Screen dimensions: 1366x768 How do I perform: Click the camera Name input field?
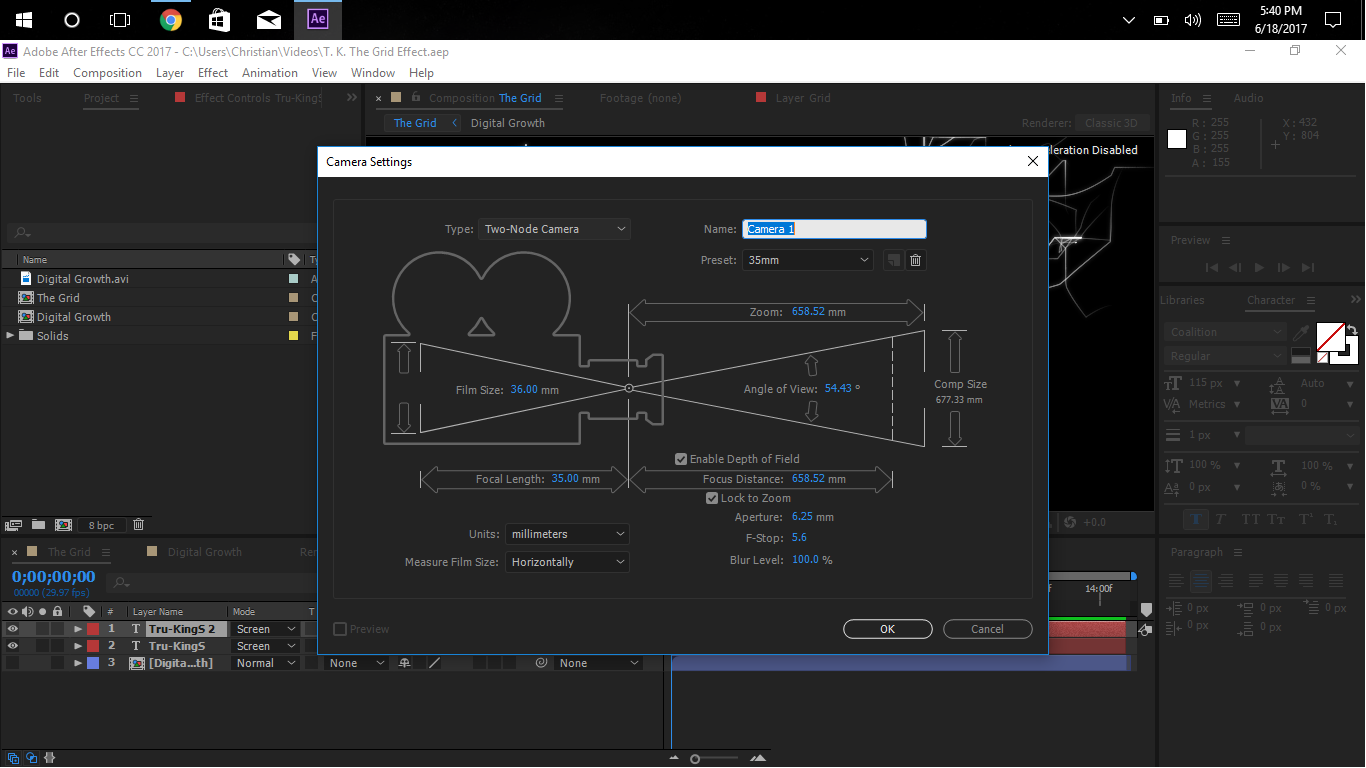point(835,229)
